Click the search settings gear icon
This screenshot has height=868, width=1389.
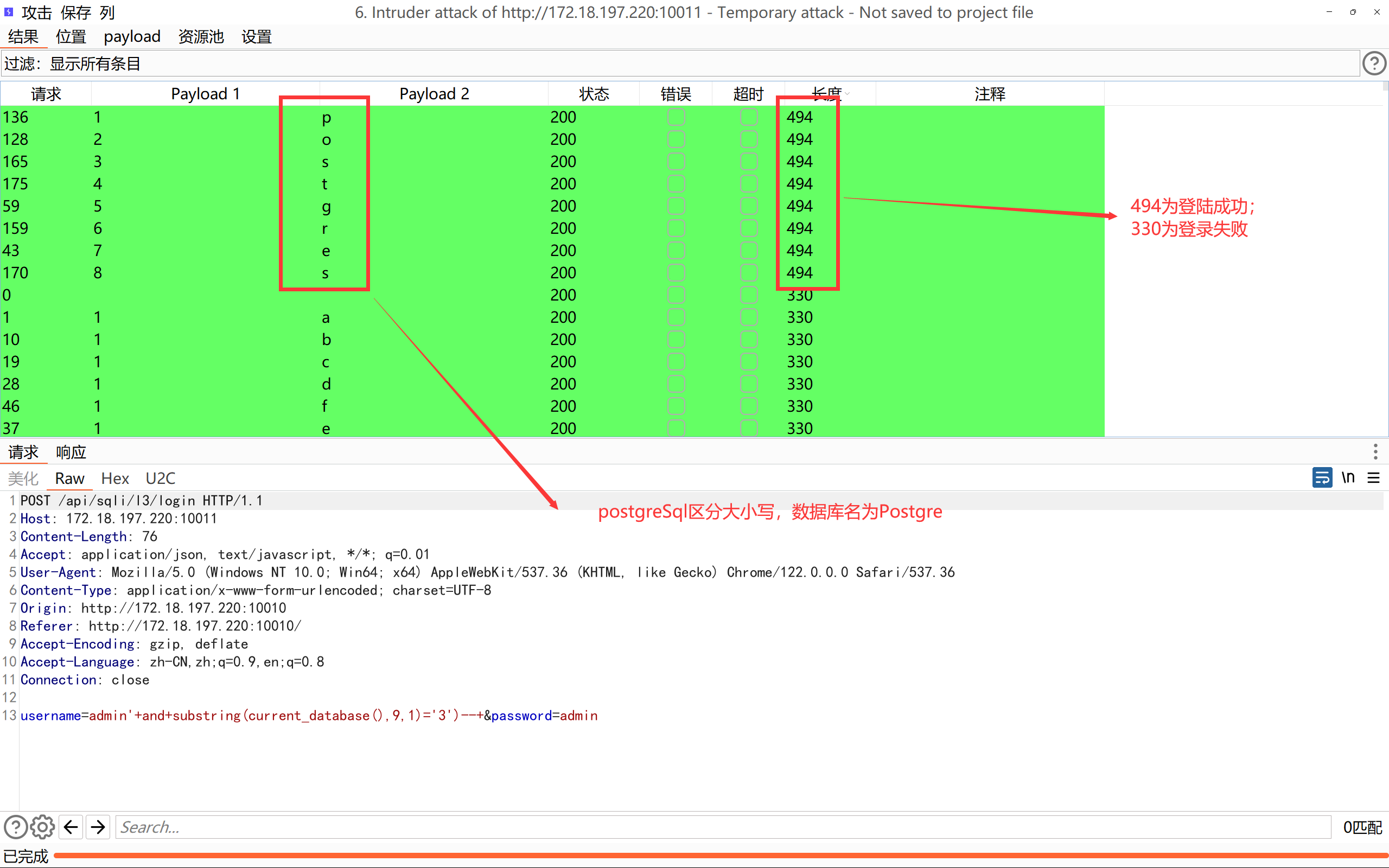[x=42, y=827]
